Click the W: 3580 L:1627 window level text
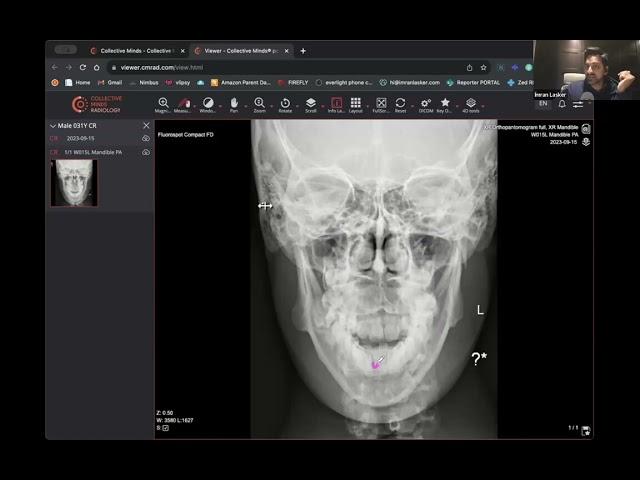 (x=175, y=420)
